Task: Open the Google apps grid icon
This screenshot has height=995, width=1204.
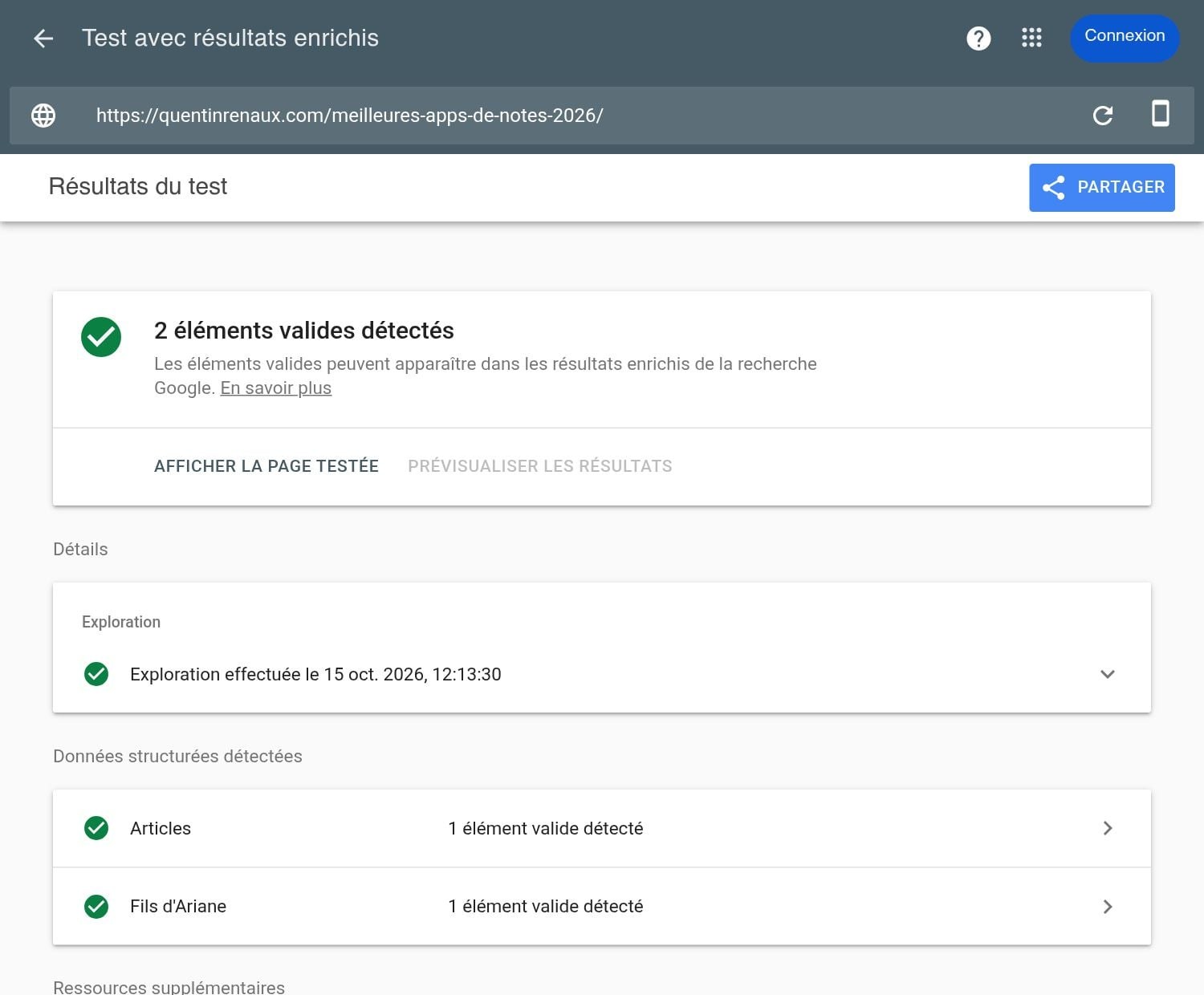Action: [1031, 38]
